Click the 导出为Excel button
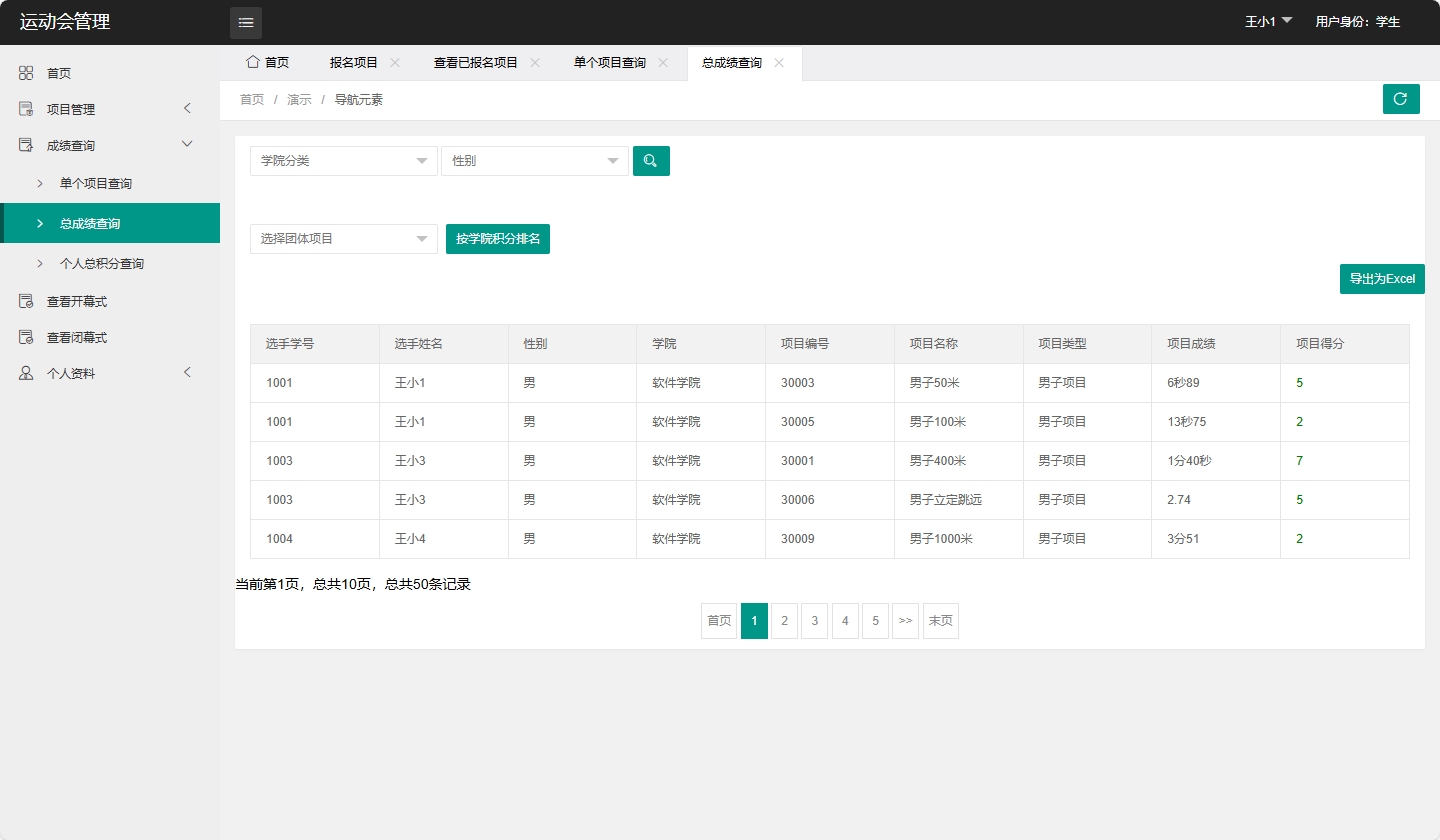The width and height of the screenshot is (1440, 840). (x=1382, y=279)
